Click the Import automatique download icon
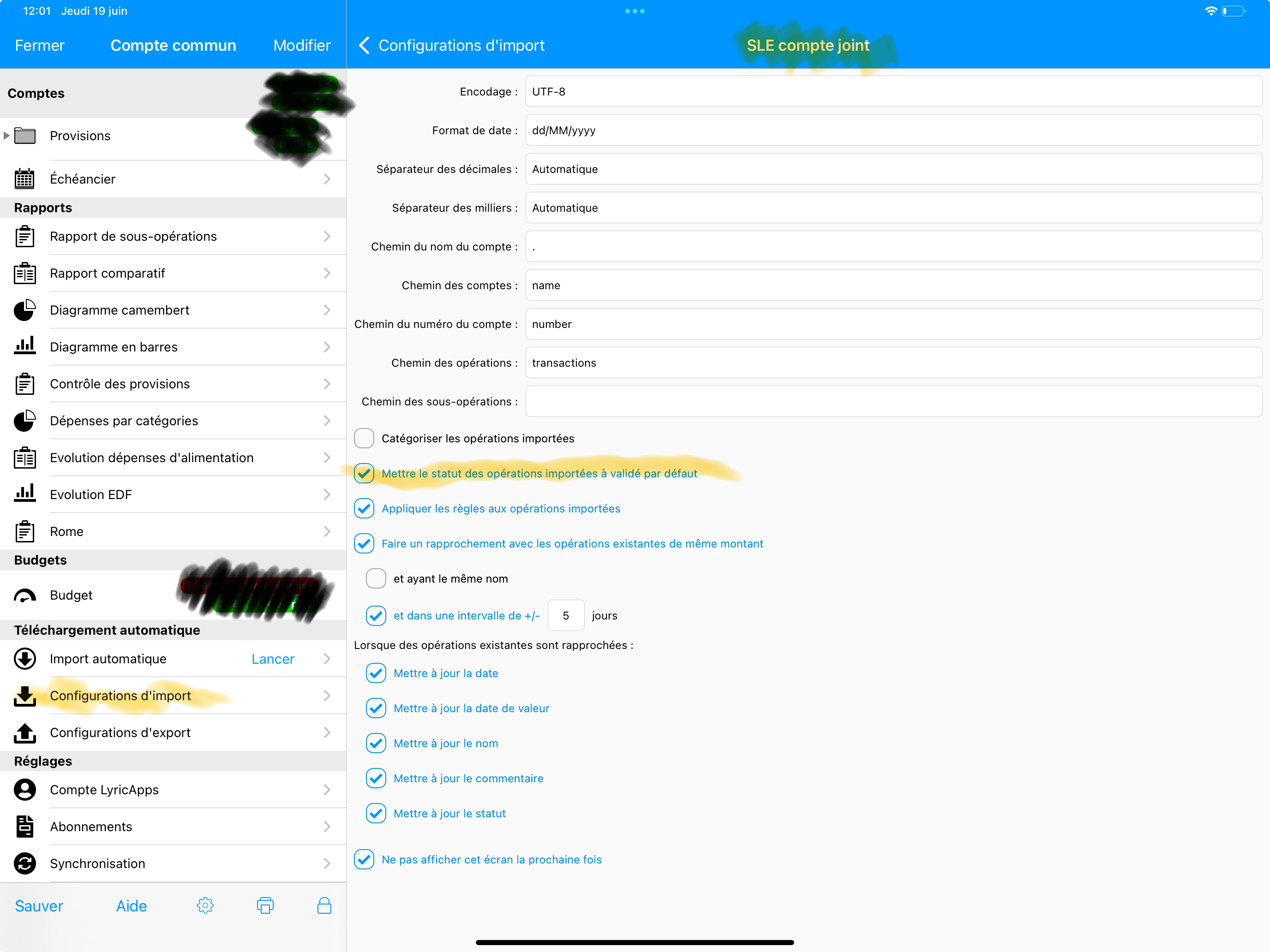The height and width of the screenshot is (952, 1270). coord(24,659)
